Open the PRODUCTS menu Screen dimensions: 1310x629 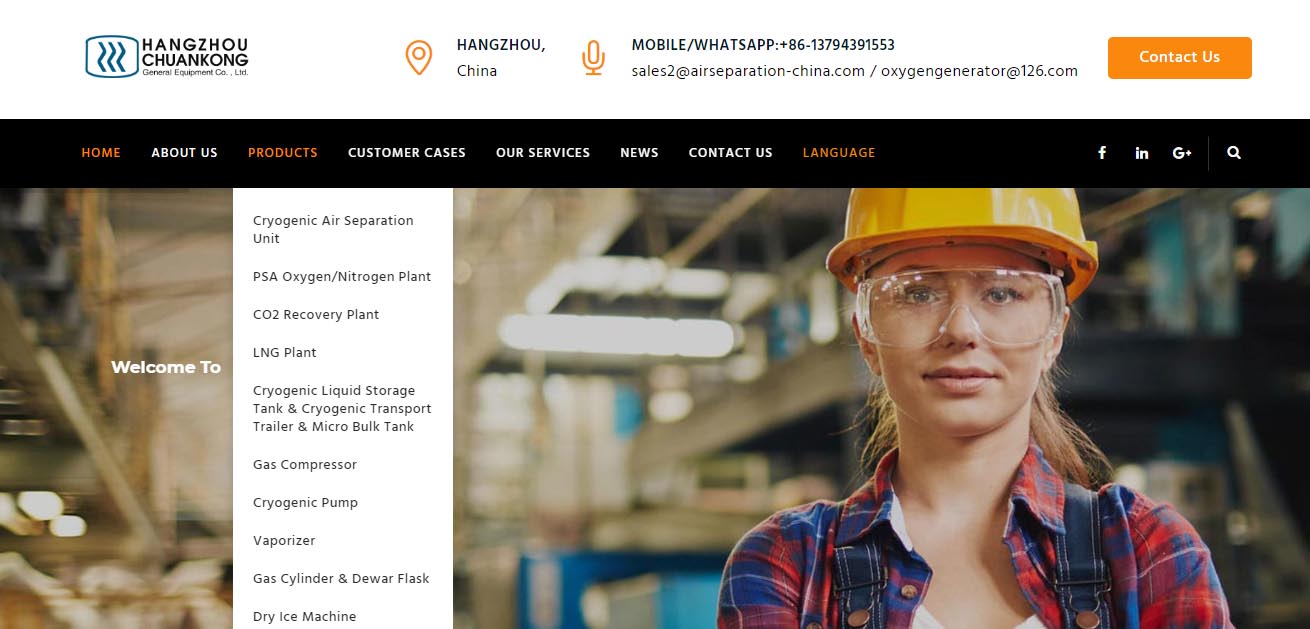[283, 153]
